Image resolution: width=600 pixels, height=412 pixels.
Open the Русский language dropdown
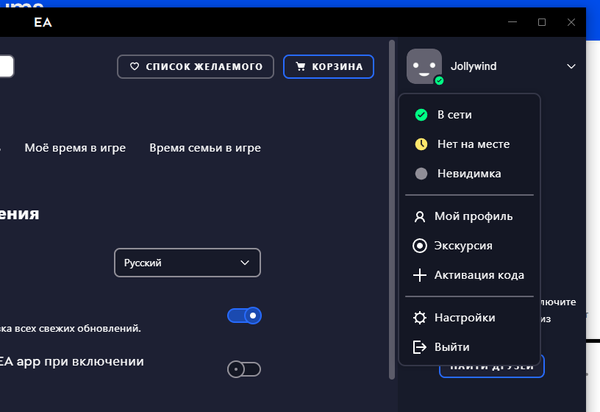point(188,263)
